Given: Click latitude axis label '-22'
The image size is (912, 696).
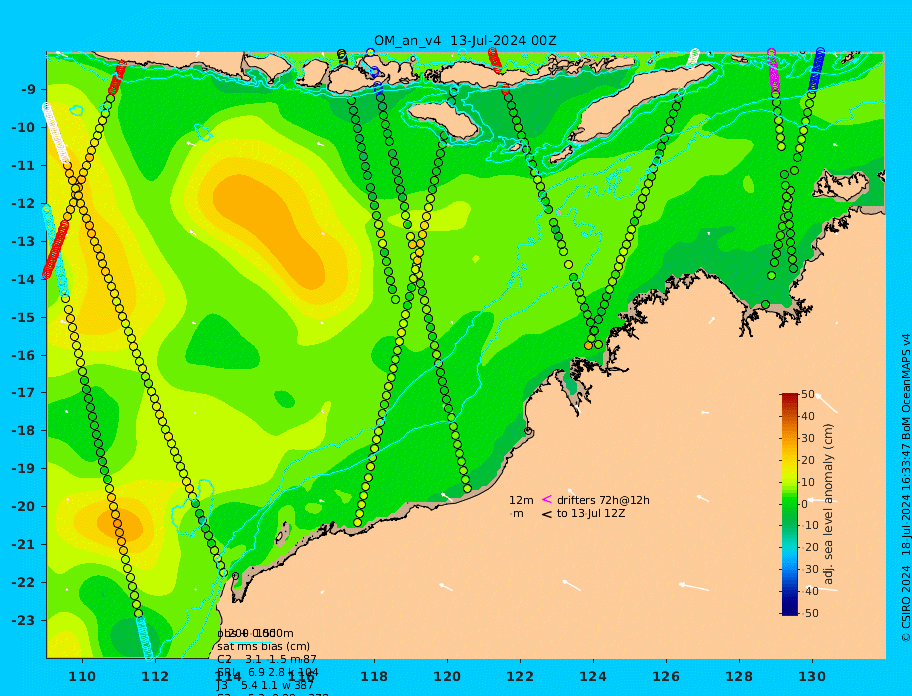Looking at the screenshot, I should point(23,583).
